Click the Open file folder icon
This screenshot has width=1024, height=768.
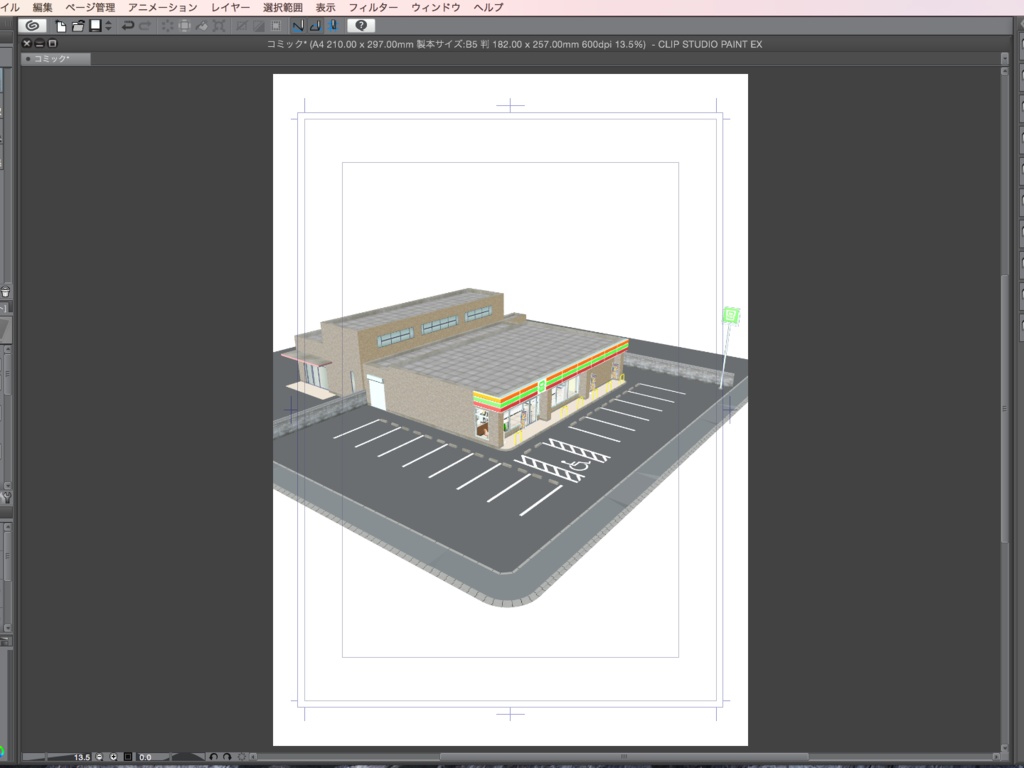pos(78,25)
